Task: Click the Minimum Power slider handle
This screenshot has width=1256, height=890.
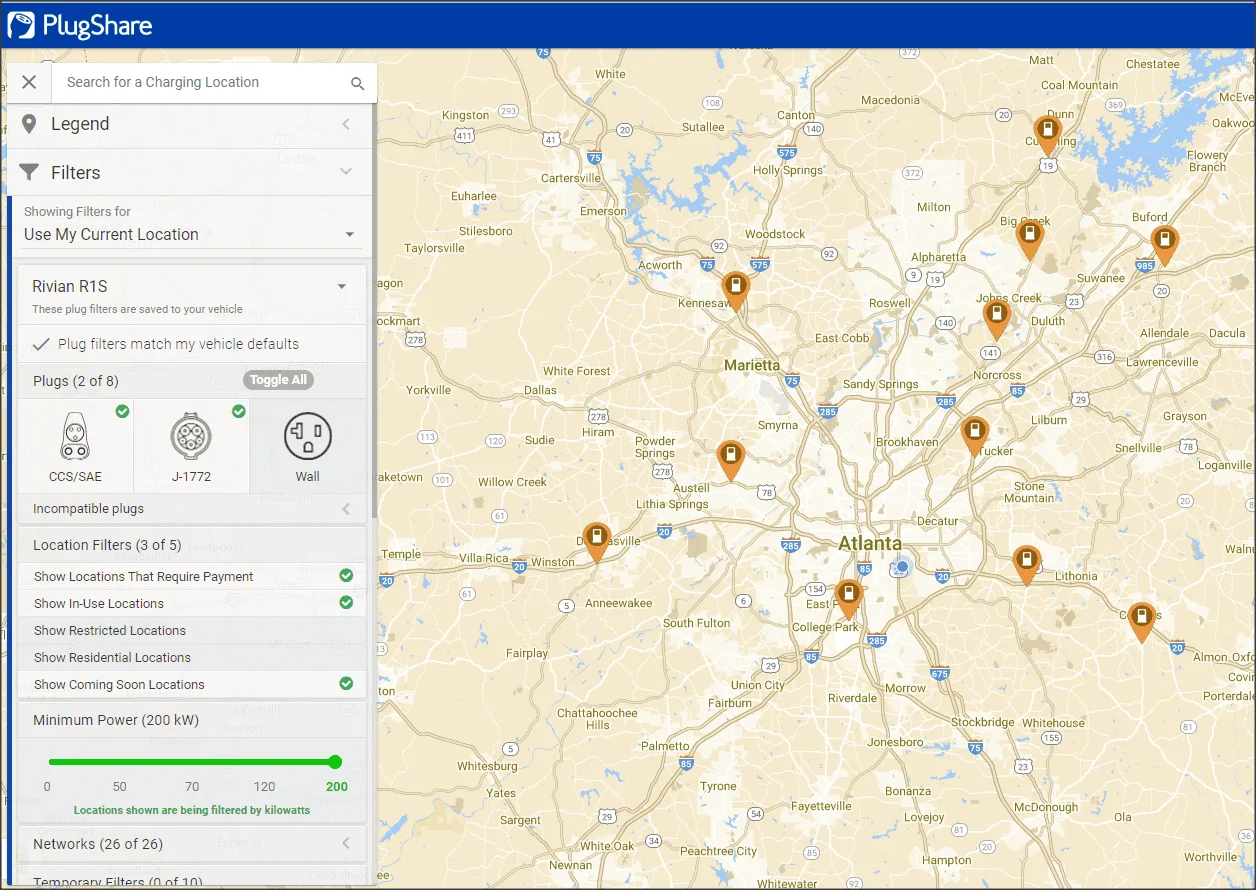Action: pos(335,762)
